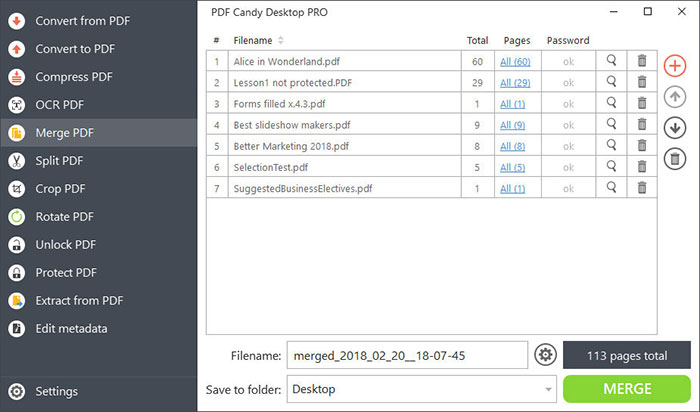This screenshot has height=412, width=700.
Task: Delete SelectionTest.pdf row
Action: [x=642, y=166]
